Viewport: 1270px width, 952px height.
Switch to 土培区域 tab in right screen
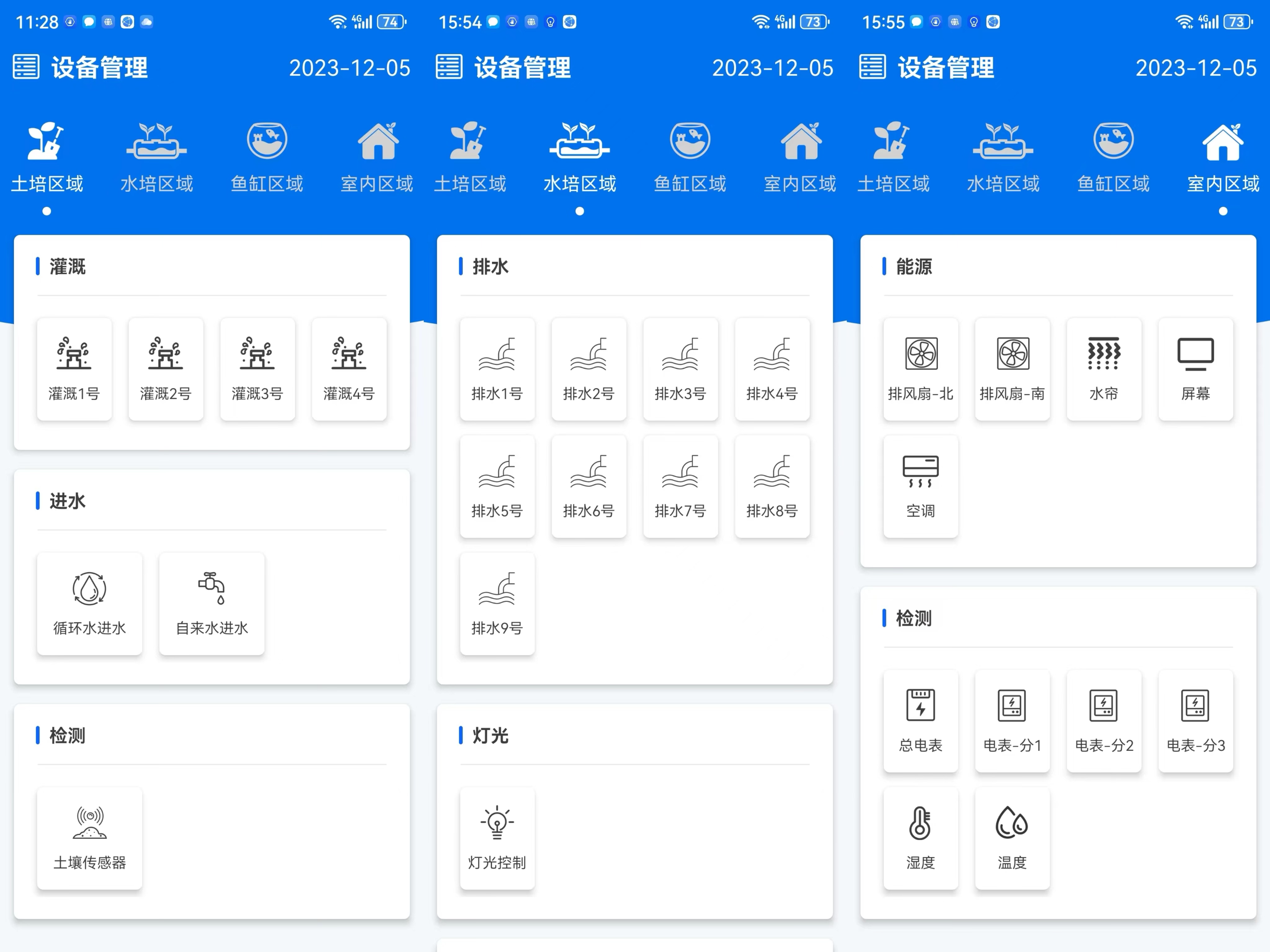894,158
